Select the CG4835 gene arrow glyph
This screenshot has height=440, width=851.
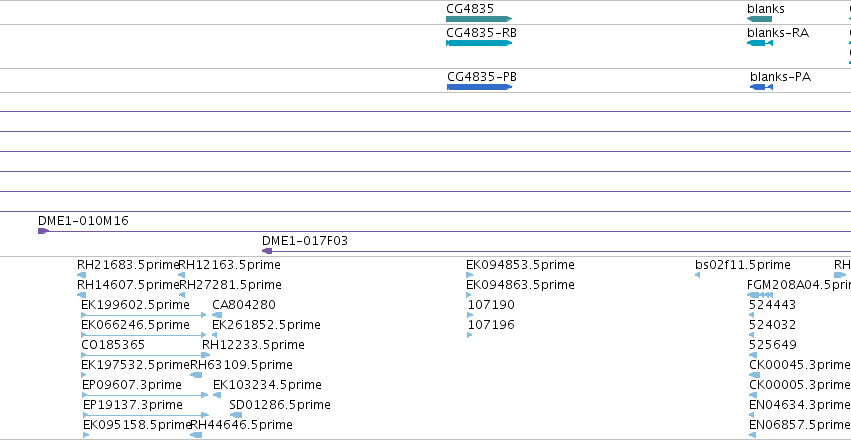click(x=479, y=19)
